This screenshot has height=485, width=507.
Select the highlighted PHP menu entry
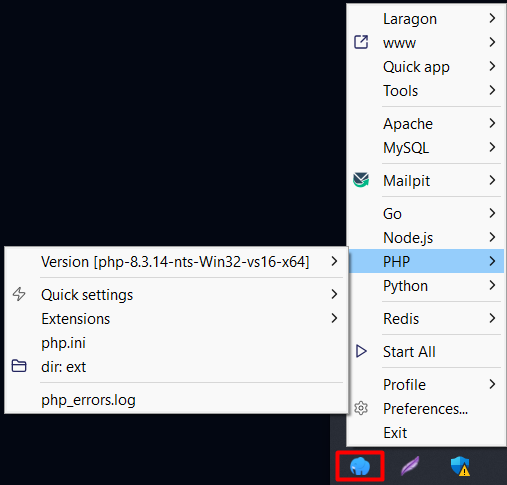pos(426,261)
